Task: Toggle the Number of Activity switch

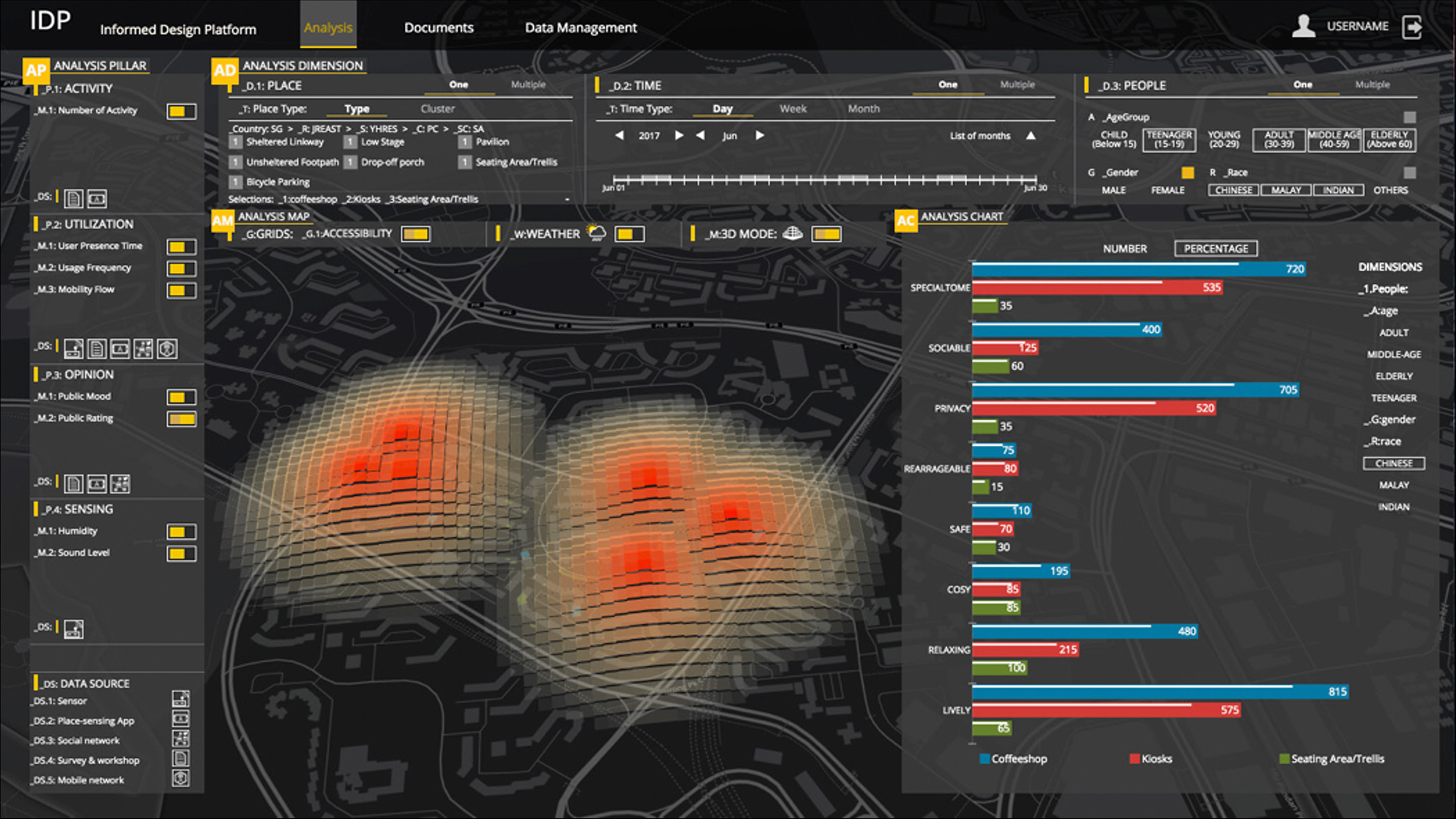Action: [x=182, y=112]
